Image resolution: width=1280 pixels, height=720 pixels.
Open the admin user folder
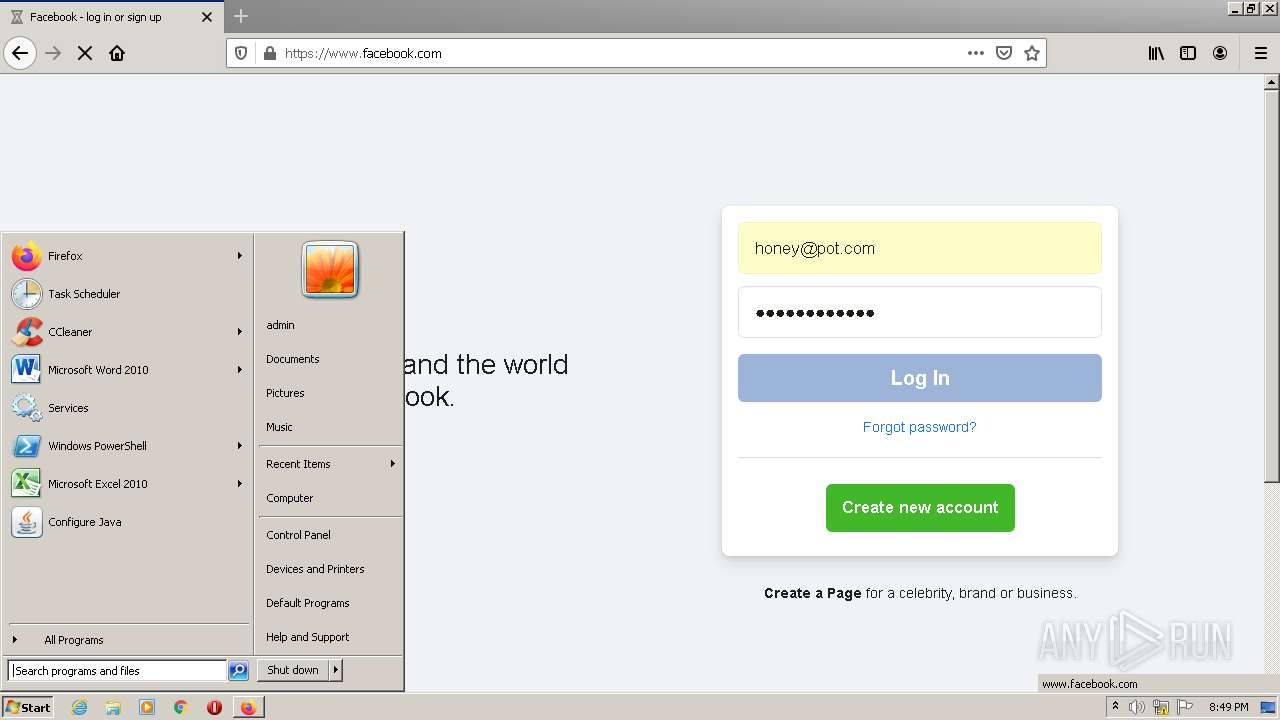[330, 325]
